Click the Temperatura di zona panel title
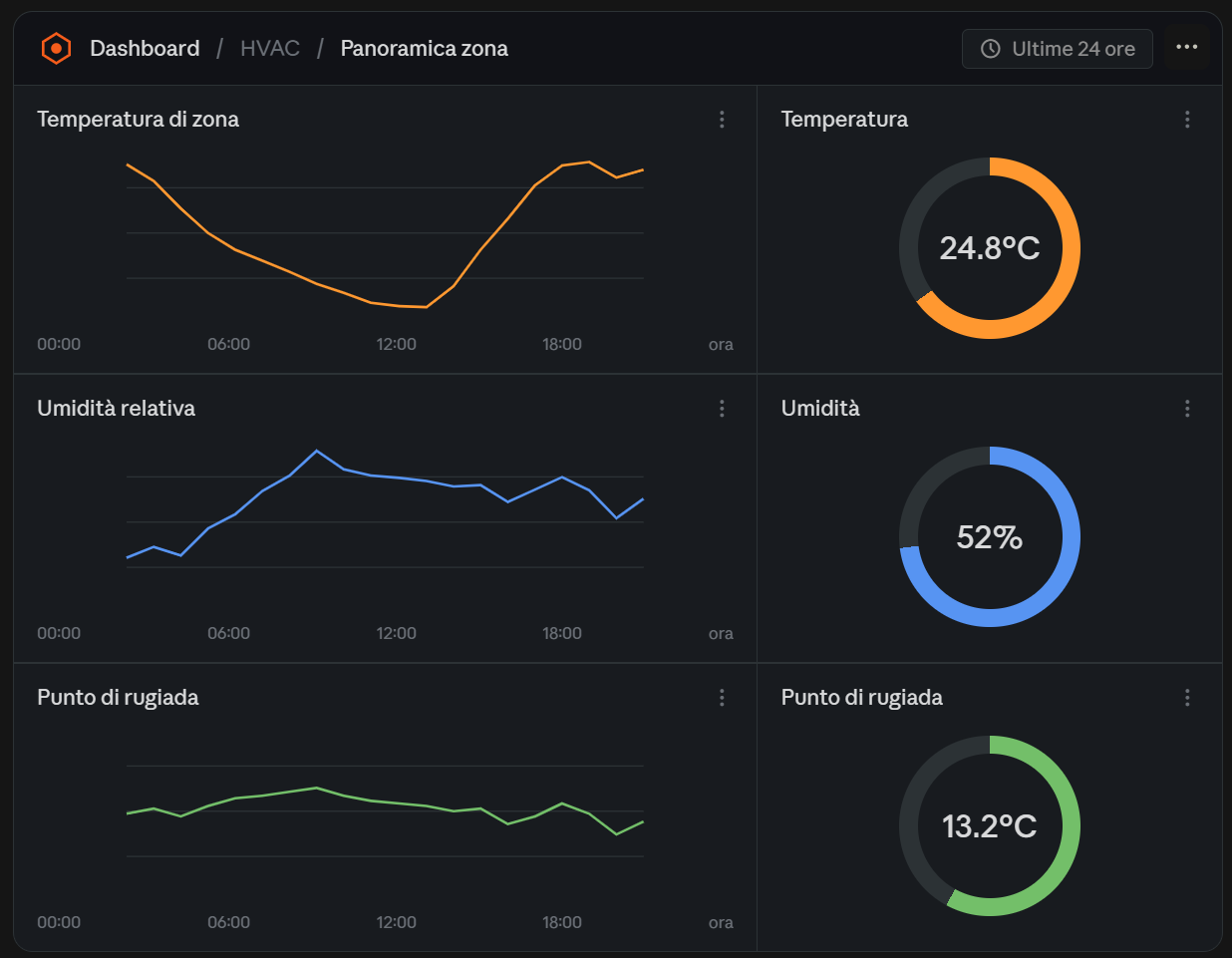1232x958 pixels. coord(138,120)
